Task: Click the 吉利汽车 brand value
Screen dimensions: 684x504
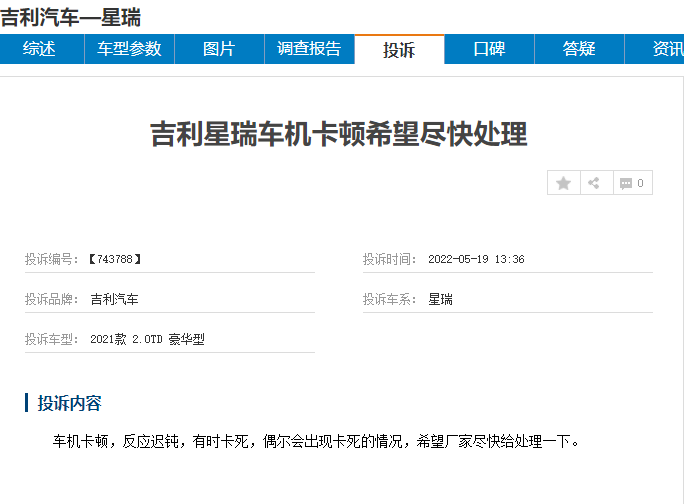Action: (114, 299)
